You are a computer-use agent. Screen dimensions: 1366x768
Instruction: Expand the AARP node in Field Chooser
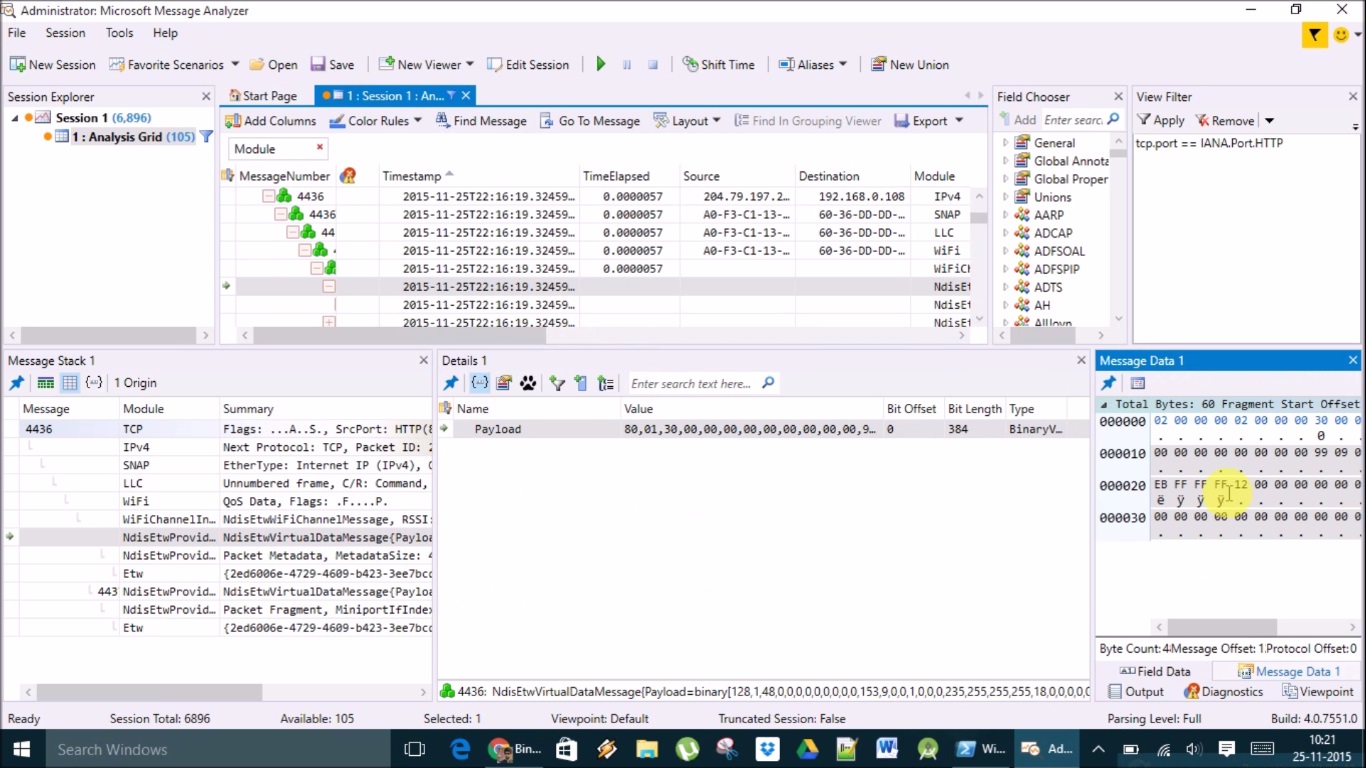1006,215
